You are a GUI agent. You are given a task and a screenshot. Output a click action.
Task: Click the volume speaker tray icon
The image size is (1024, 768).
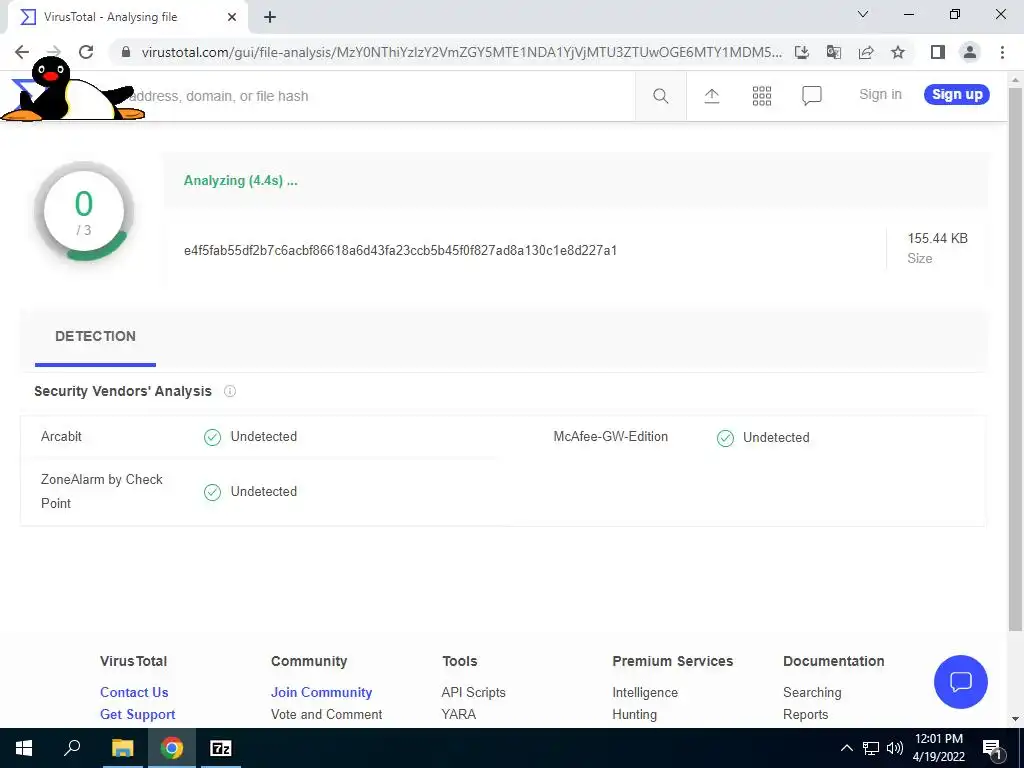point(895,748)
